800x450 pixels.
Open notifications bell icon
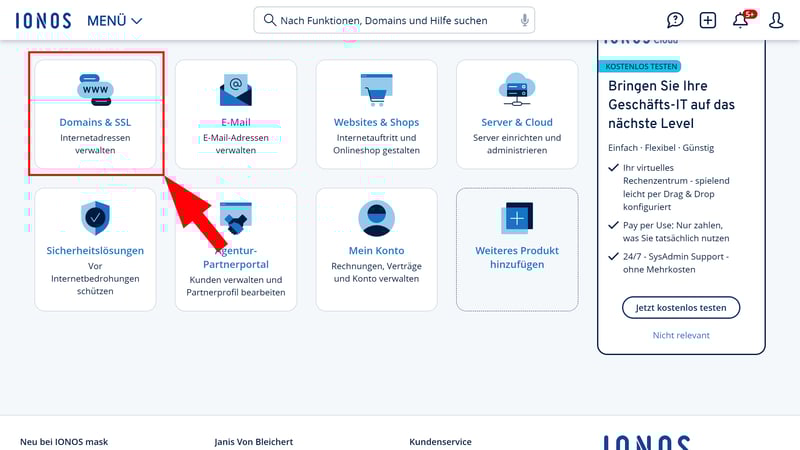coord(741,20)
